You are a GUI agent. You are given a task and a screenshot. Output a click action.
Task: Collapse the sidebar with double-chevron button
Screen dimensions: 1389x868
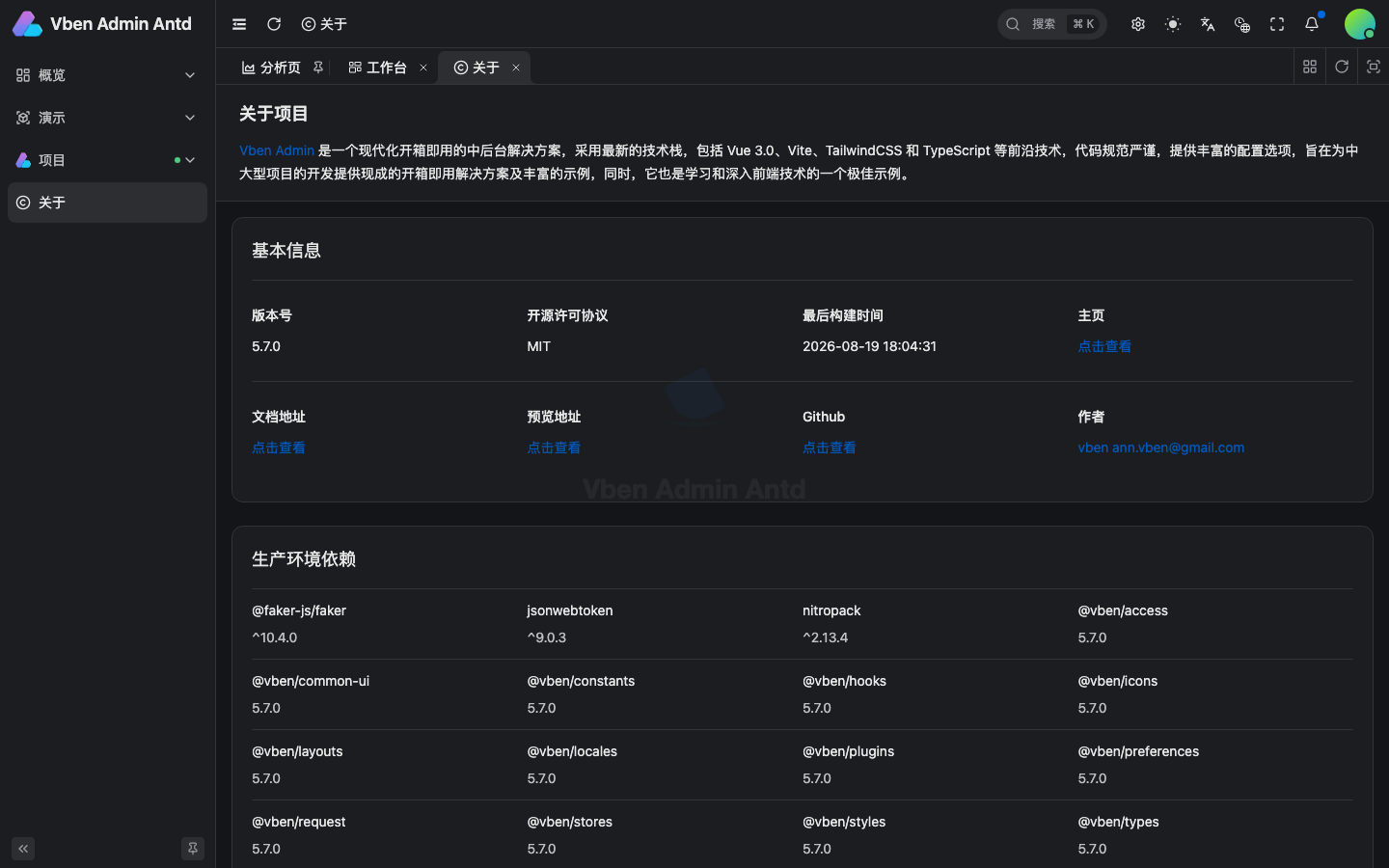23,849
